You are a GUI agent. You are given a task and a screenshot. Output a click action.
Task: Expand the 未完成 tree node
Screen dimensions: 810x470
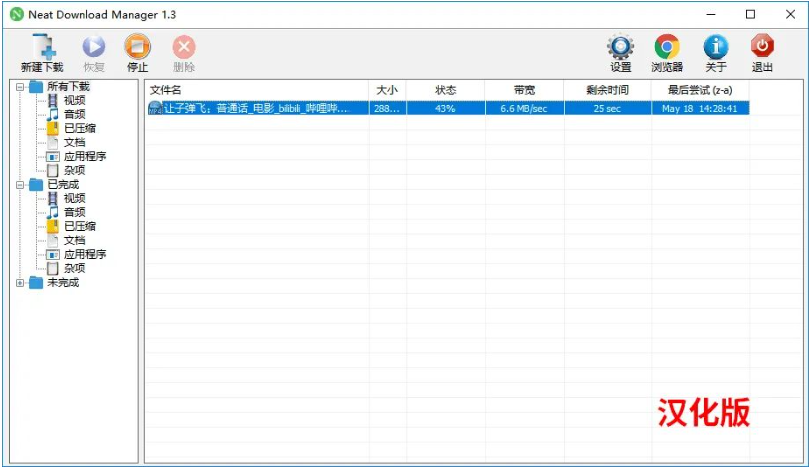tap(20, 283)
